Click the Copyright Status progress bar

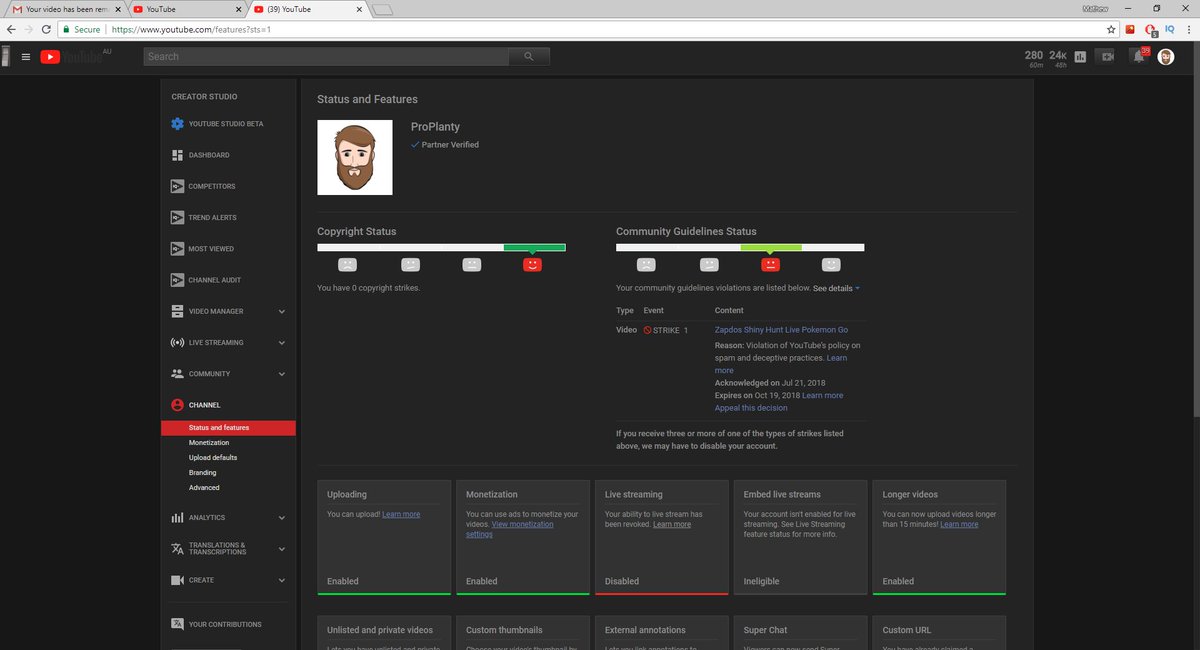point(441,247)
